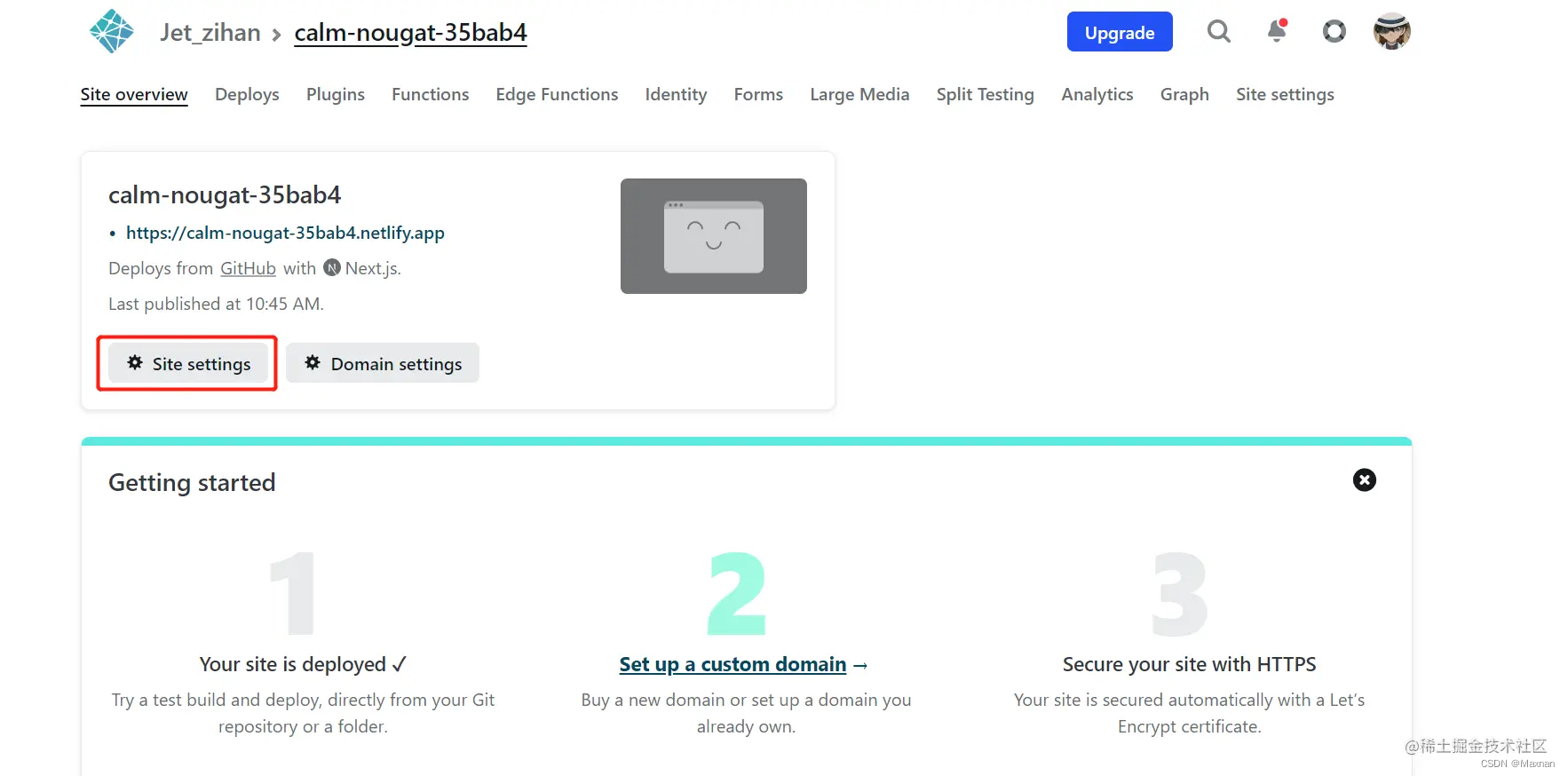This screenshot has height=776, width=1568.
Task: Open the Split Testing tab
Action: tap(985, 94)
